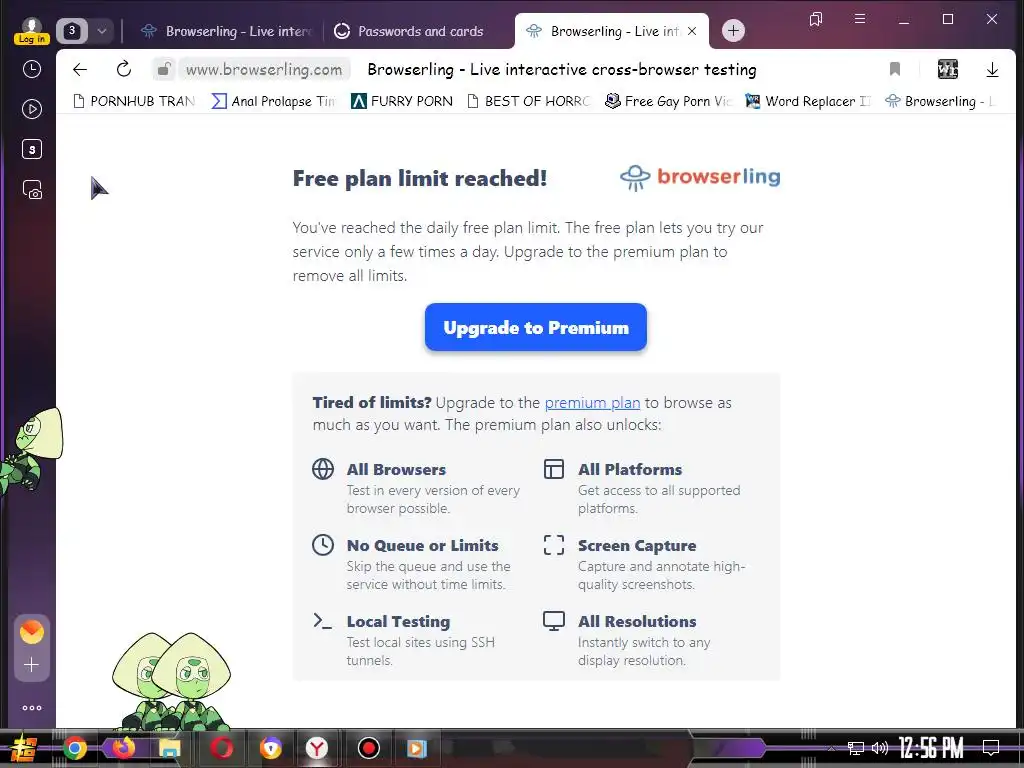The image size is (1024, 768).
Task: Click Upgrade to Premium button
Action: (x=536, y=327)
